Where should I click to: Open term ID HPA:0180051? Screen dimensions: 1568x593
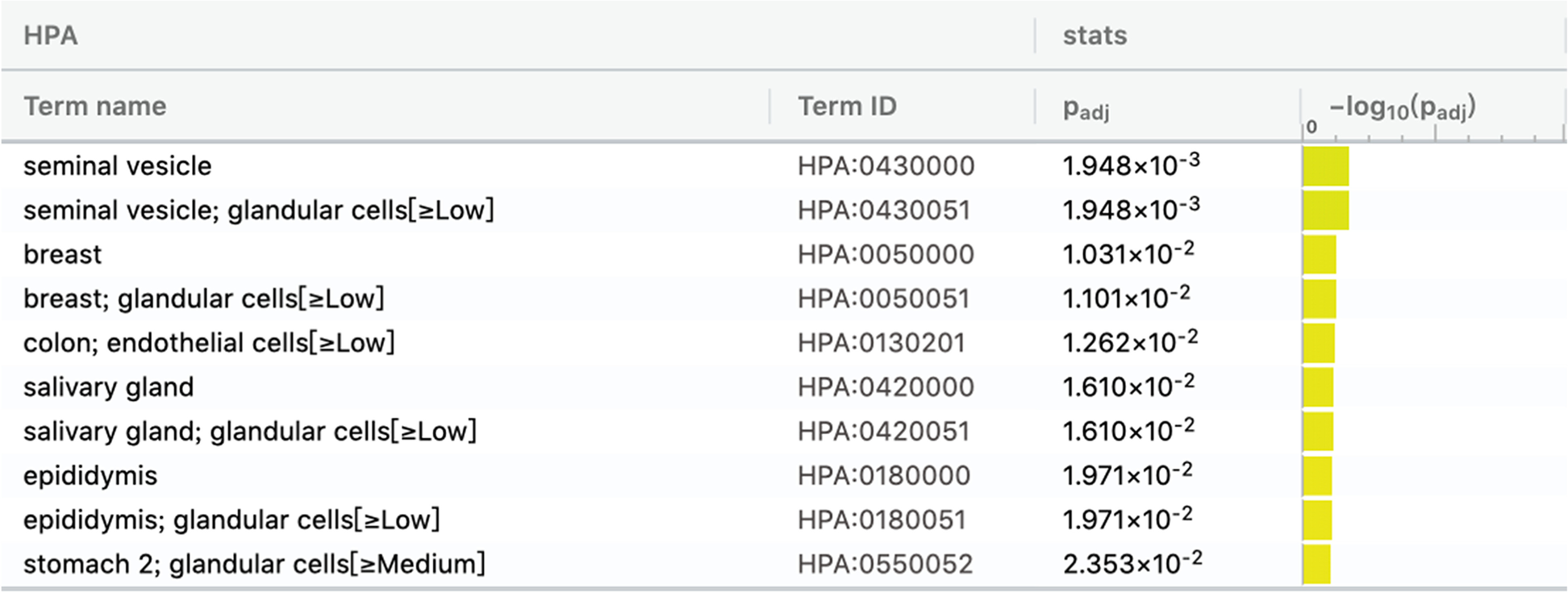click(882, 520)
